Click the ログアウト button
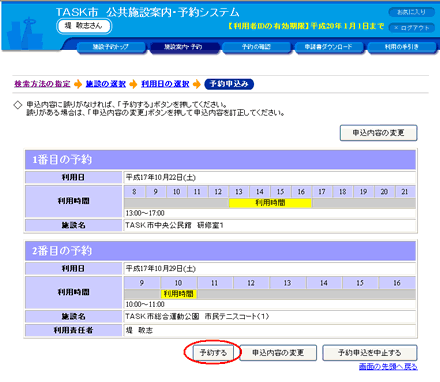 [412, 28]
